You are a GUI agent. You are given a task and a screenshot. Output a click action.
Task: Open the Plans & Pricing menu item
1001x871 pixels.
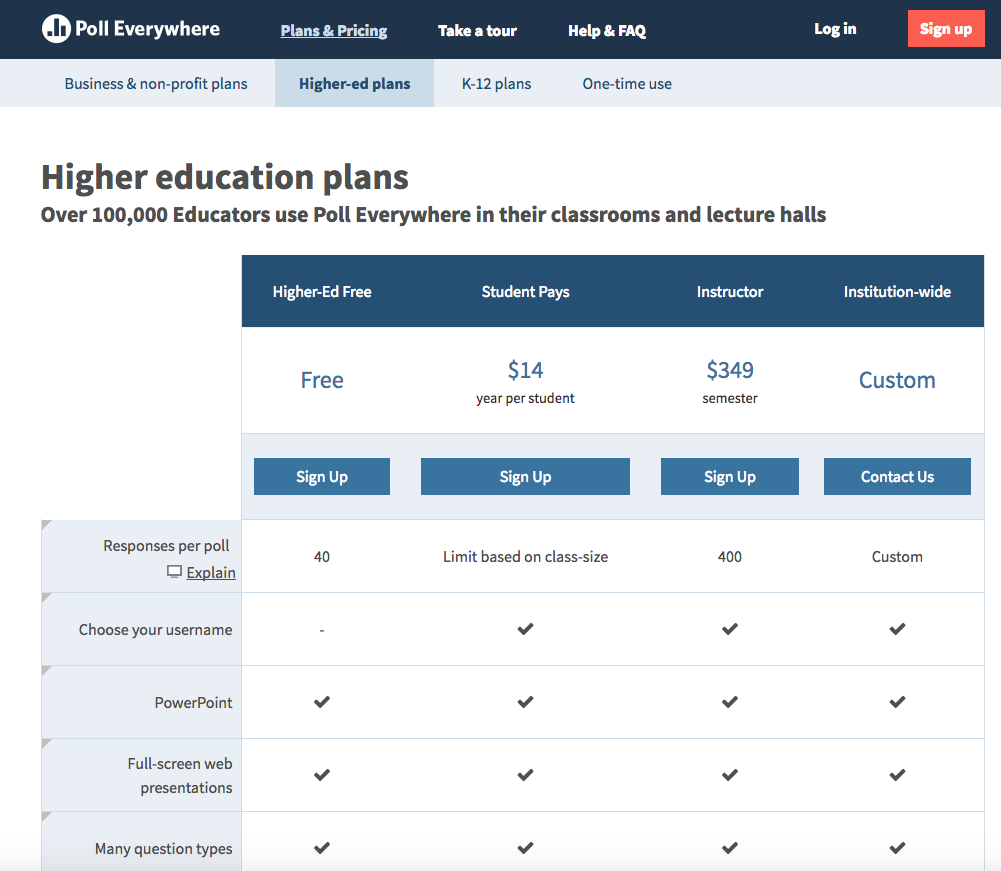point(334,31)
